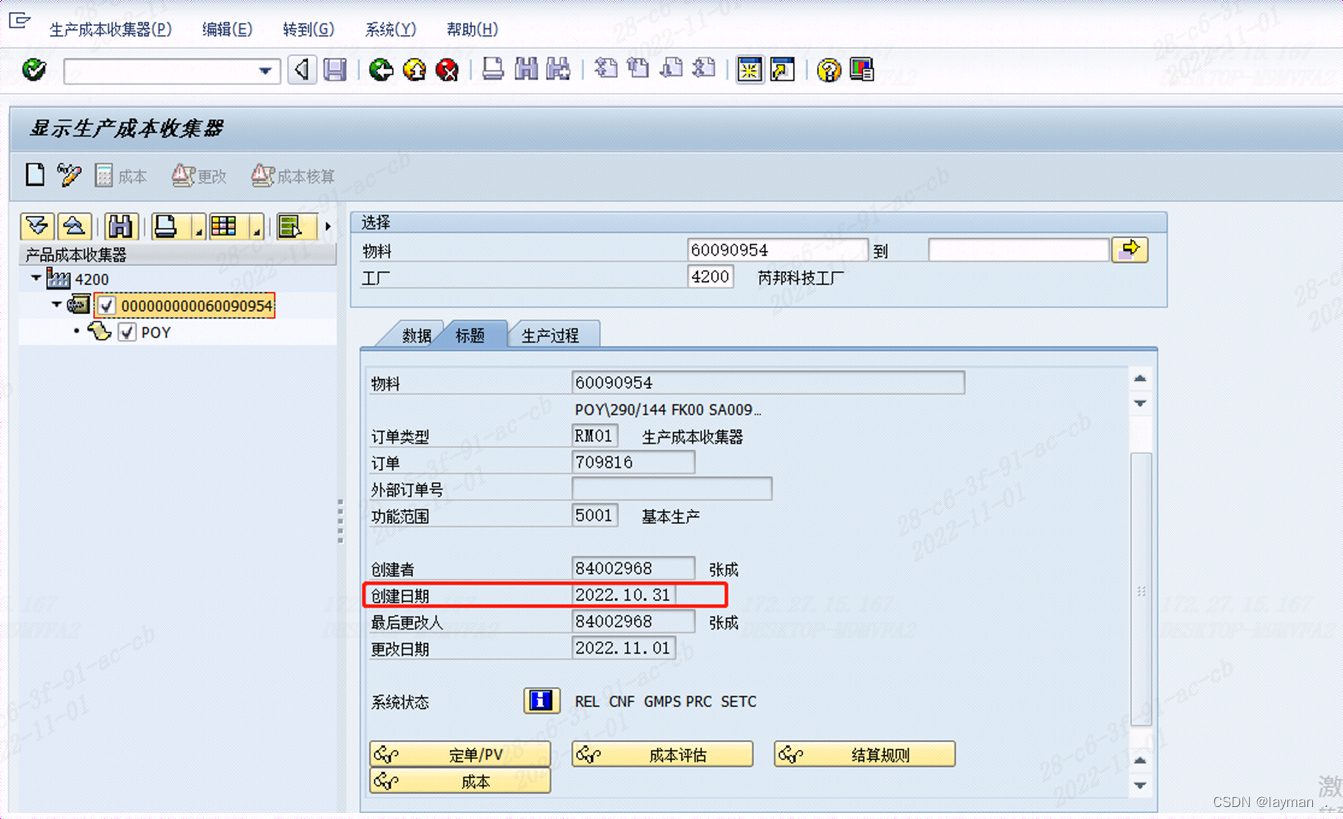The height and width of the screenshot is (819, 1343).
Task: Toggle Display/Change glasses-pencil icon
Action: [68, 175]
